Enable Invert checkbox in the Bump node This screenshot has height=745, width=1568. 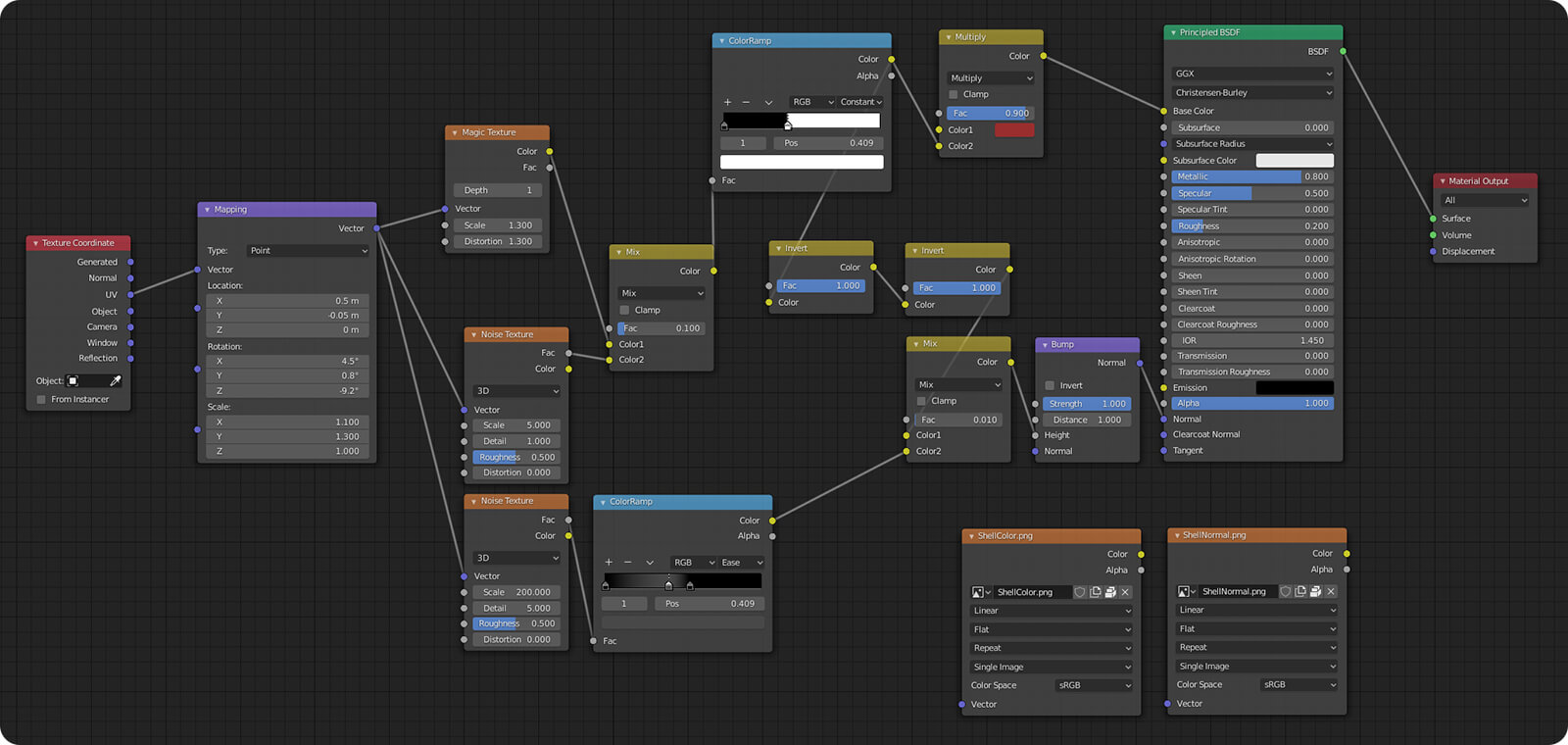point(1050,385)
